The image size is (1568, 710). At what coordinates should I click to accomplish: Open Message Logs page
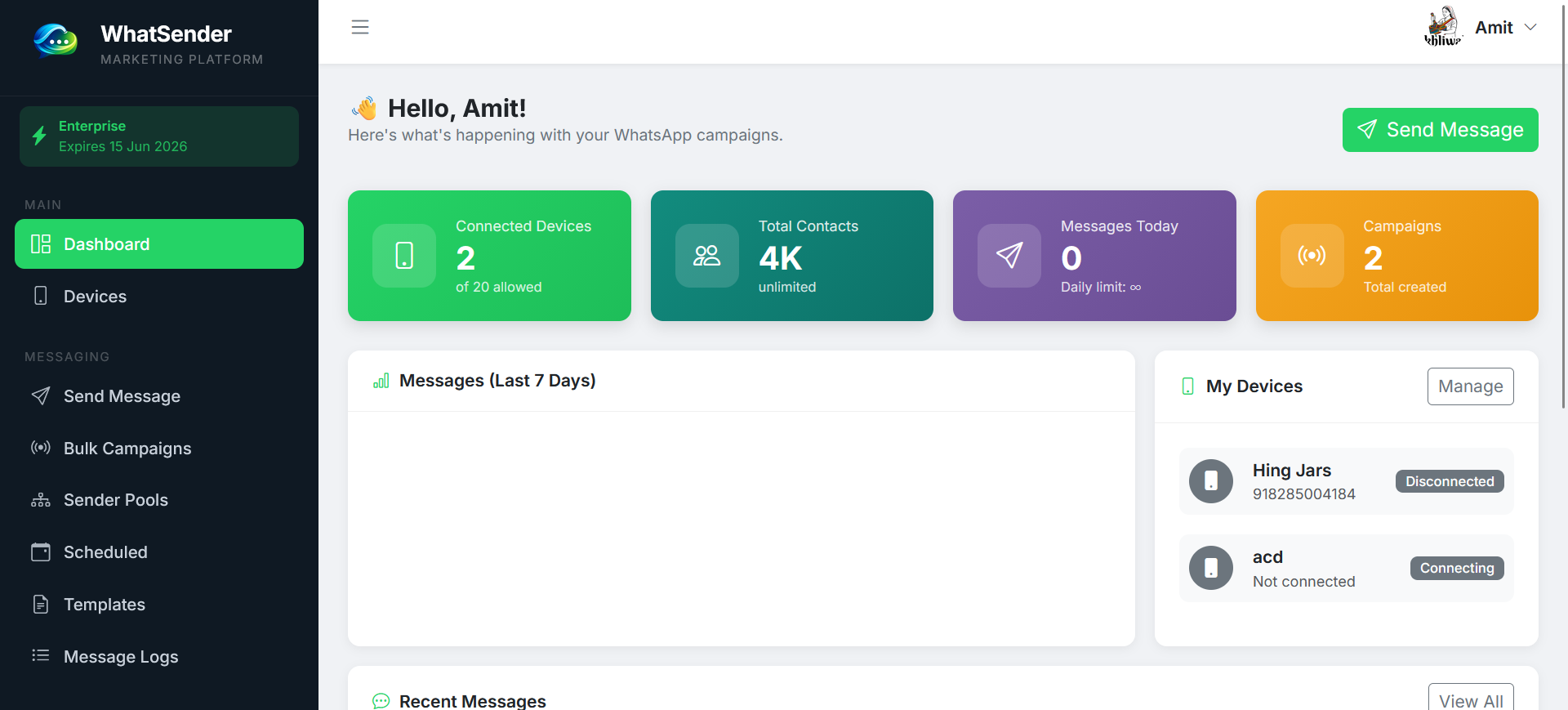pos(159,657)
